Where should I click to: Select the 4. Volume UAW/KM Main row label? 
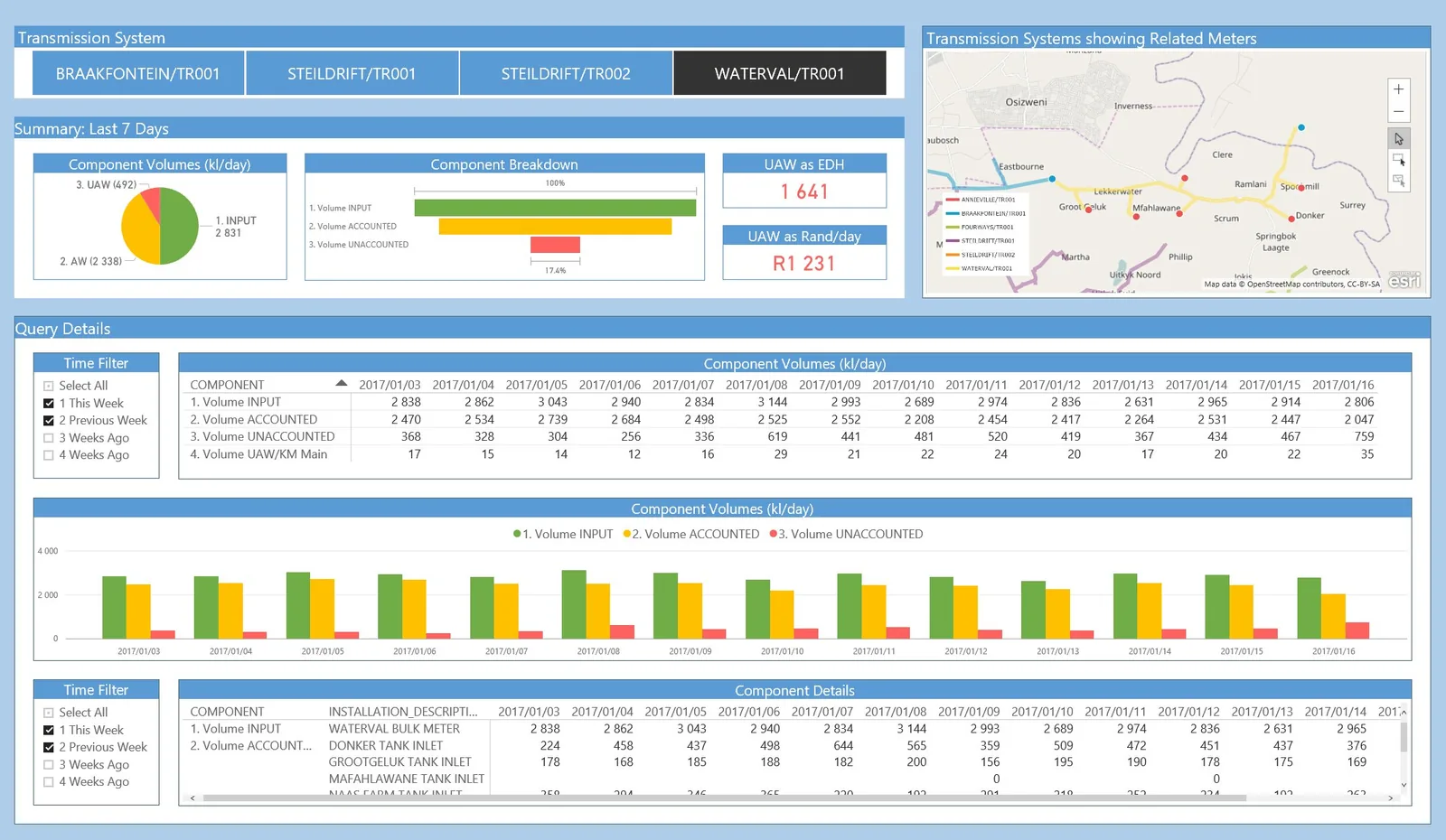tap(259, 454)
